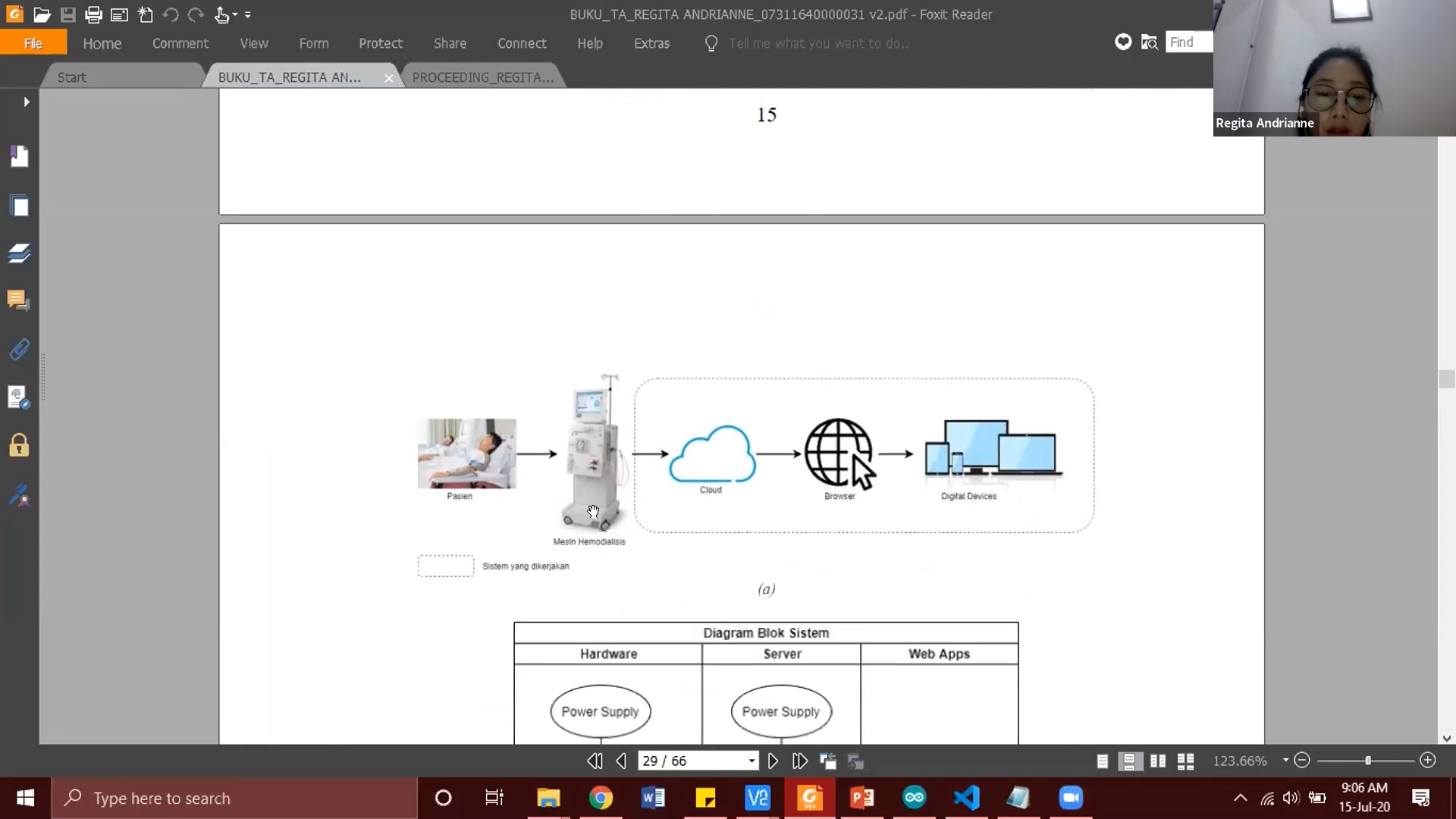Viewport: 1456px width, 819px height.
Task: Open the Comment ribbon tab
Action: coord(180,43)
